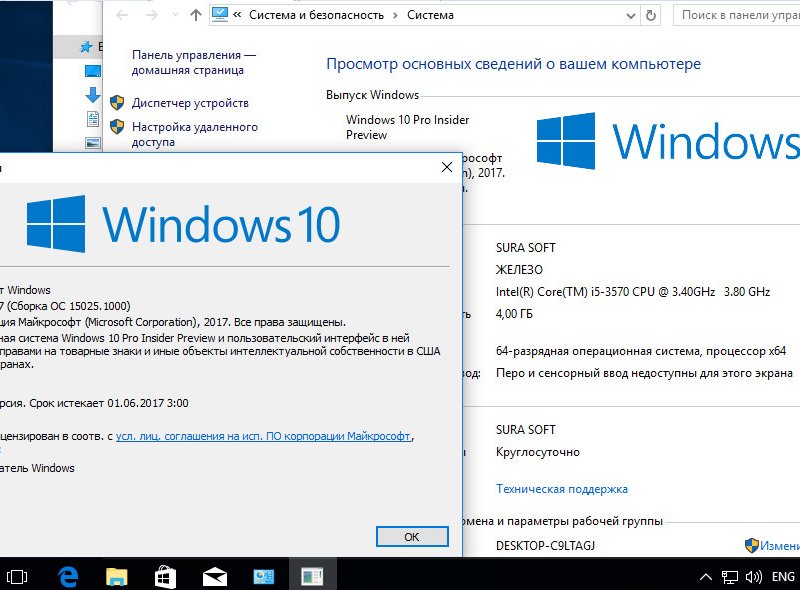Screen dimensions: 800x590
Task: Click the computer icon in address bar
Action: coord(219,15)
